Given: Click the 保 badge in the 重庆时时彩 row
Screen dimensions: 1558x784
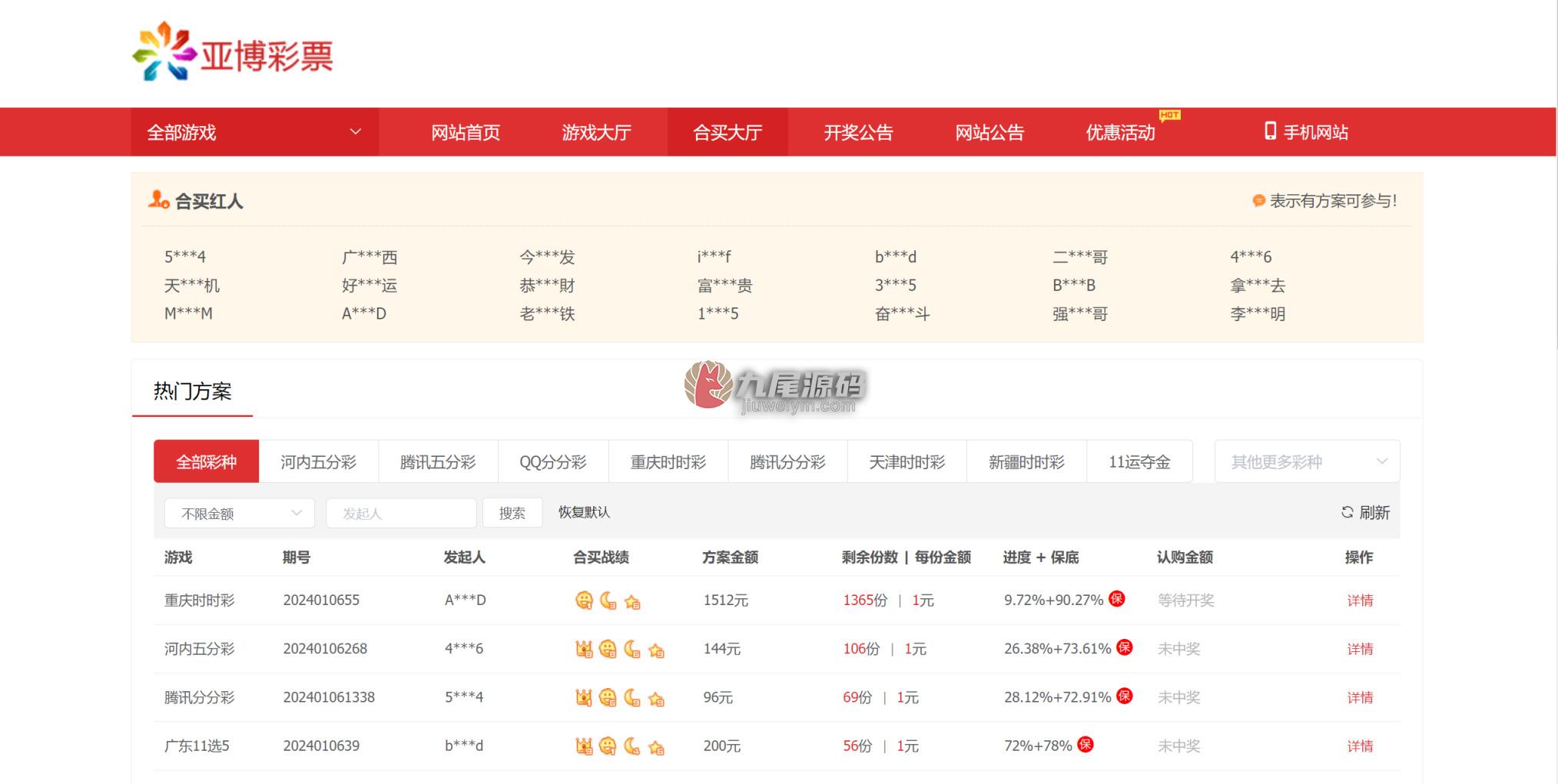Looking at the screenshot, I should (1117, 599).
